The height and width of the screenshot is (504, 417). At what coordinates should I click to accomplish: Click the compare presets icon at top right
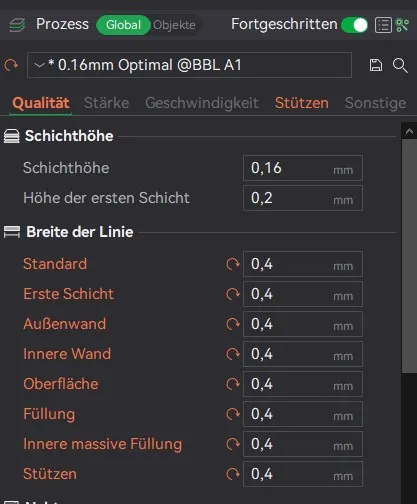coord(402,25)
